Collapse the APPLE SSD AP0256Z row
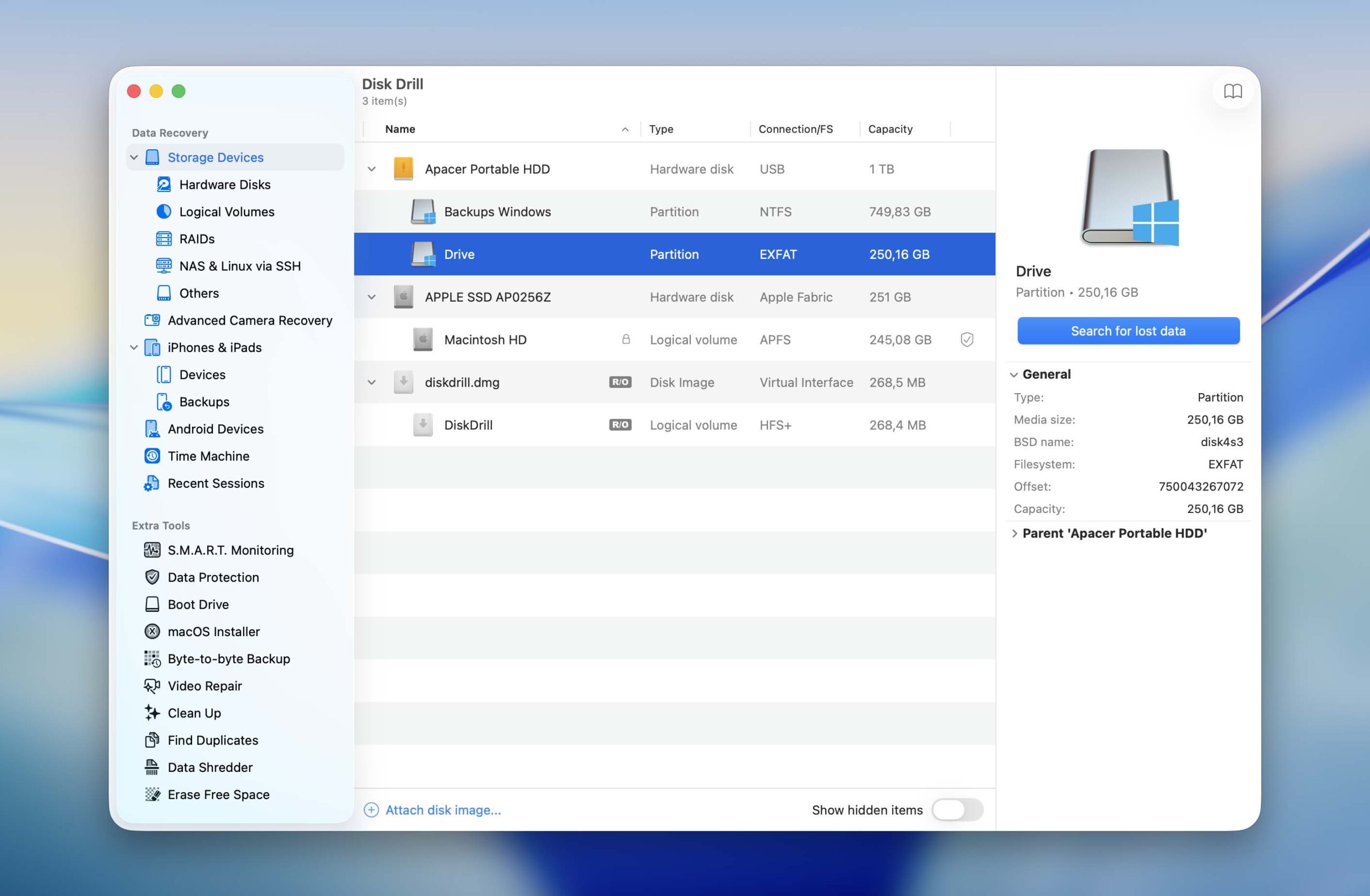The image size is (1370, 896). 372,297
